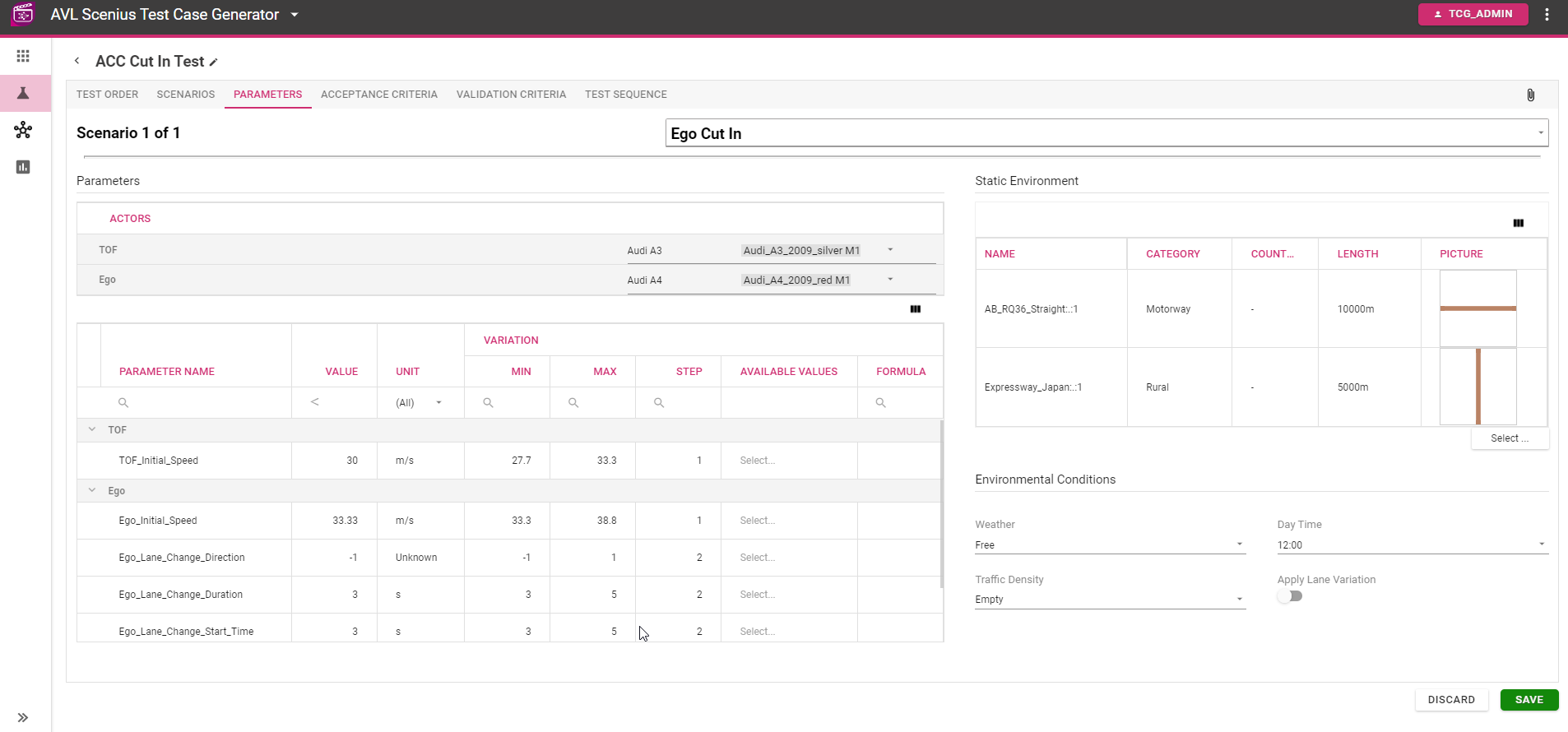Click the Formula column filter search icon
The width and height of the screenshot is (1568, 732).
point(880,403)
